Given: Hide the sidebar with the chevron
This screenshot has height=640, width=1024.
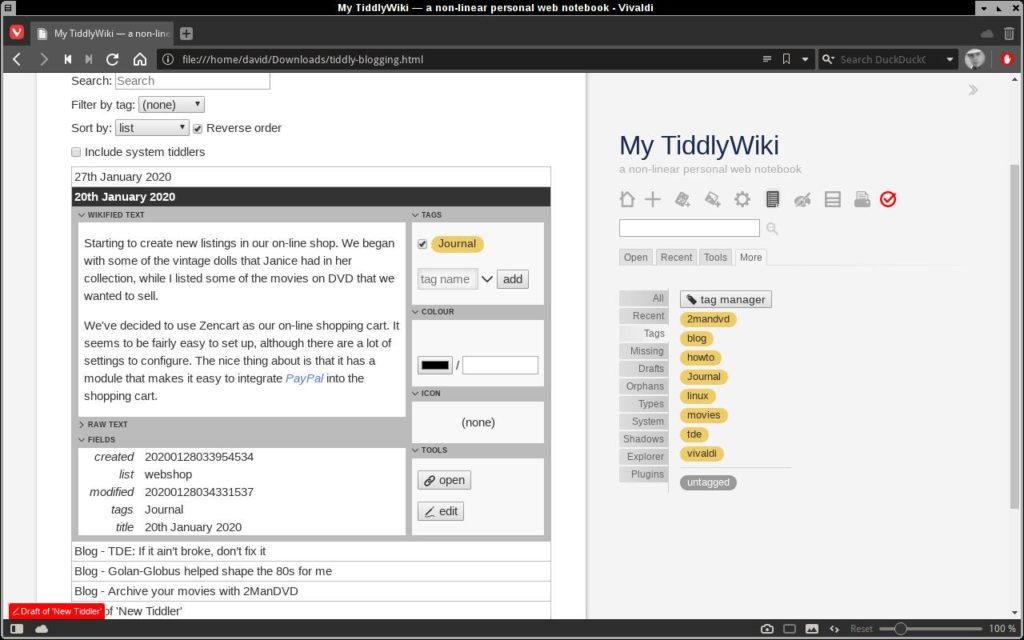Looking at the screenshot, I should [973, 90].
